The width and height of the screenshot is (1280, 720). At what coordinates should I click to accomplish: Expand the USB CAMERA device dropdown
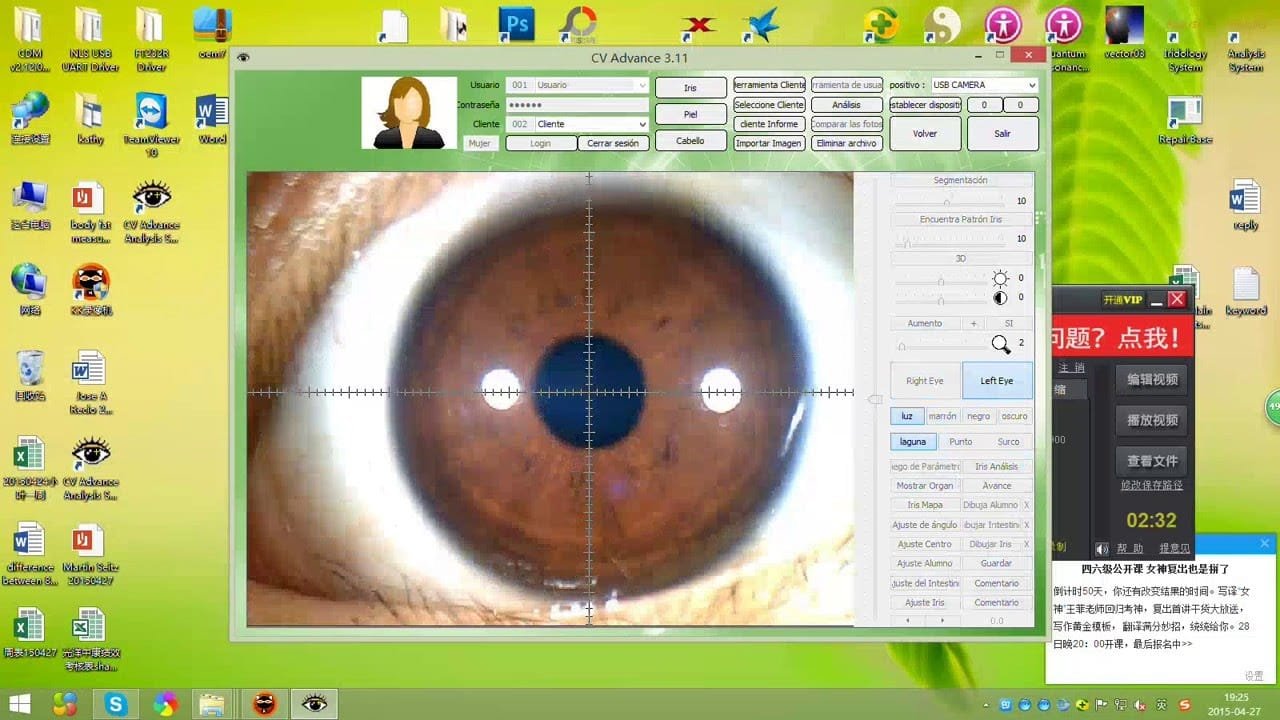1030,85
